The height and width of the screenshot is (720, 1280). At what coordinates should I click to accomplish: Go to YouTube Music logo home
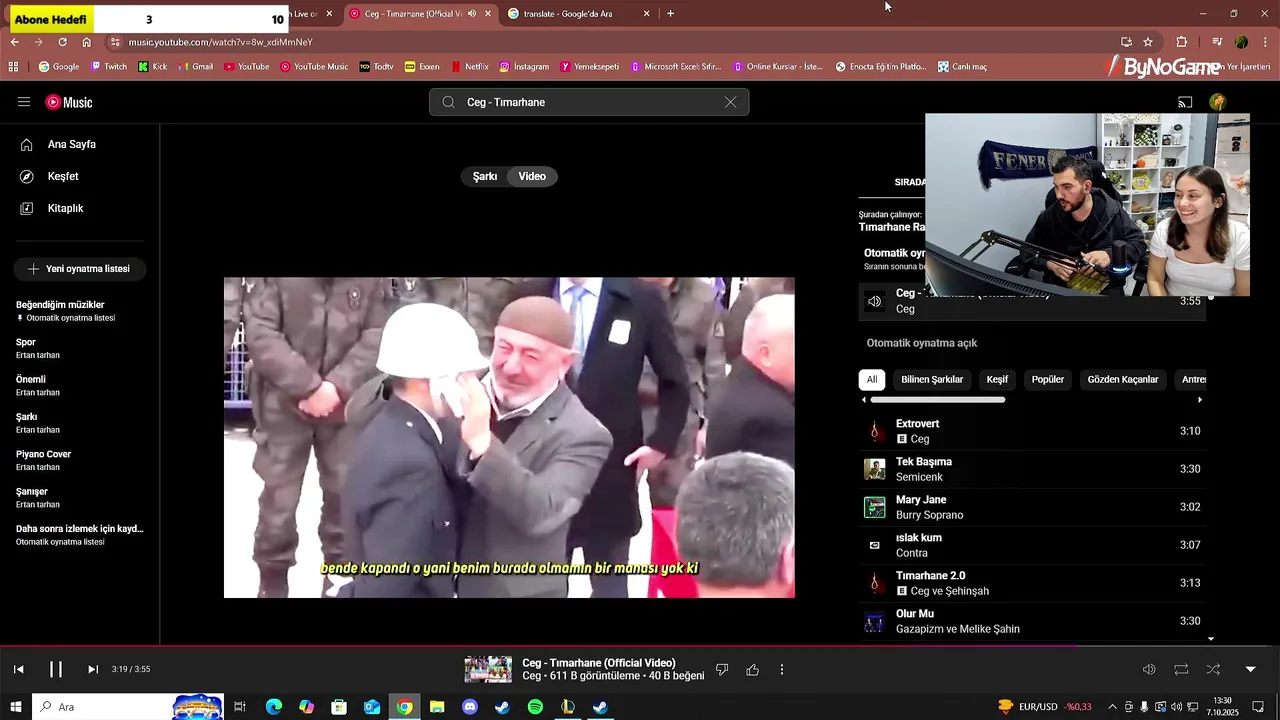[69, 102]
